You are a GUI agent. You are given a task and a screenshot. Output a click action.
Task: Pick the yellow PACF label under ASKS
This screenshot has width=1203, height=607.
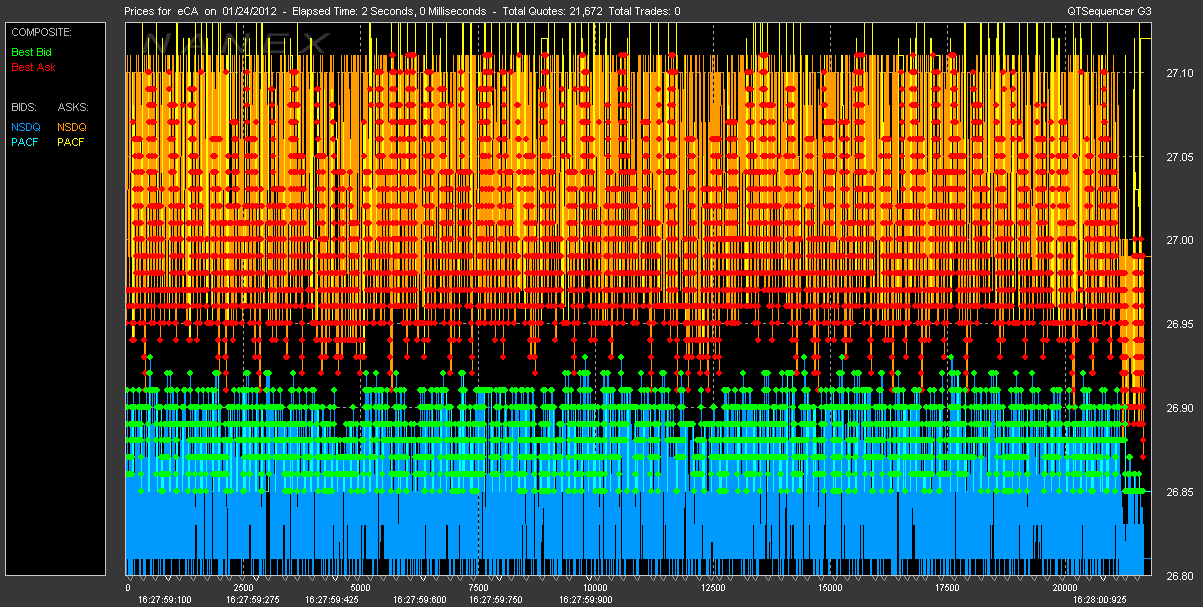(72, 142)
